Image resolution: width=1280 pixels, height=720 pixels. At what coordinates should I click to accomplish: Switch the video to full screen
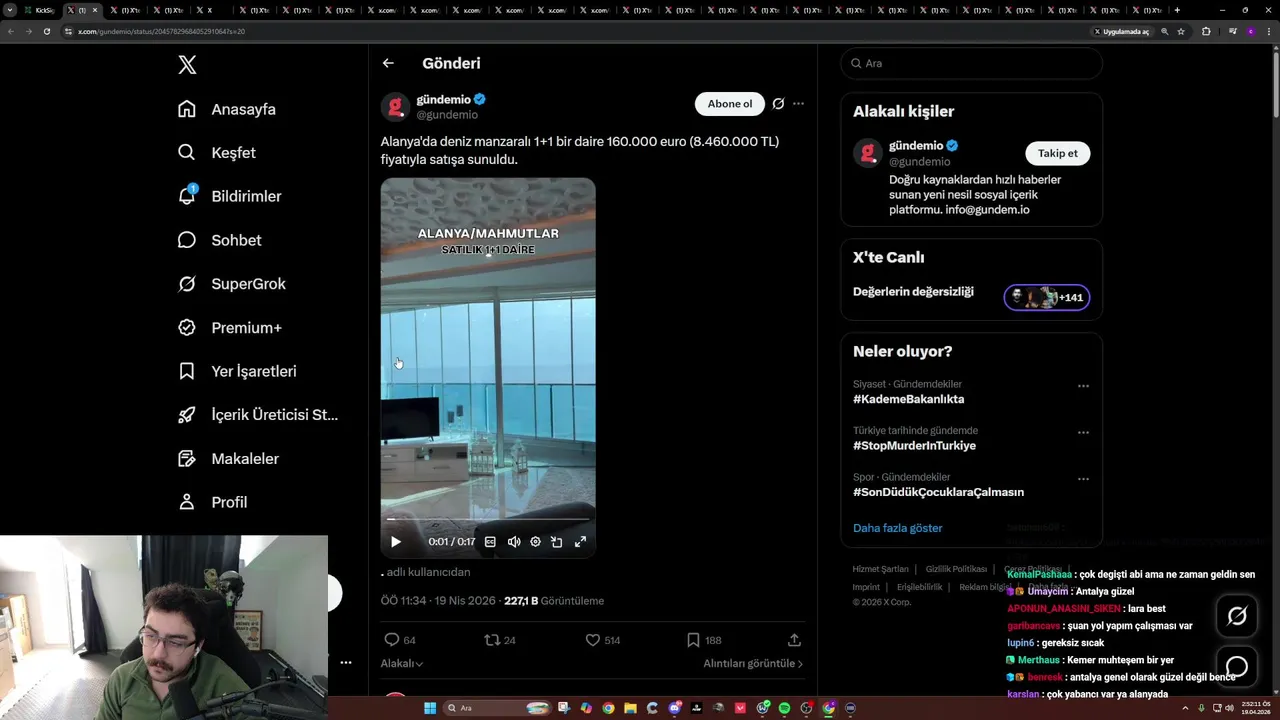(x=580, y=542)
